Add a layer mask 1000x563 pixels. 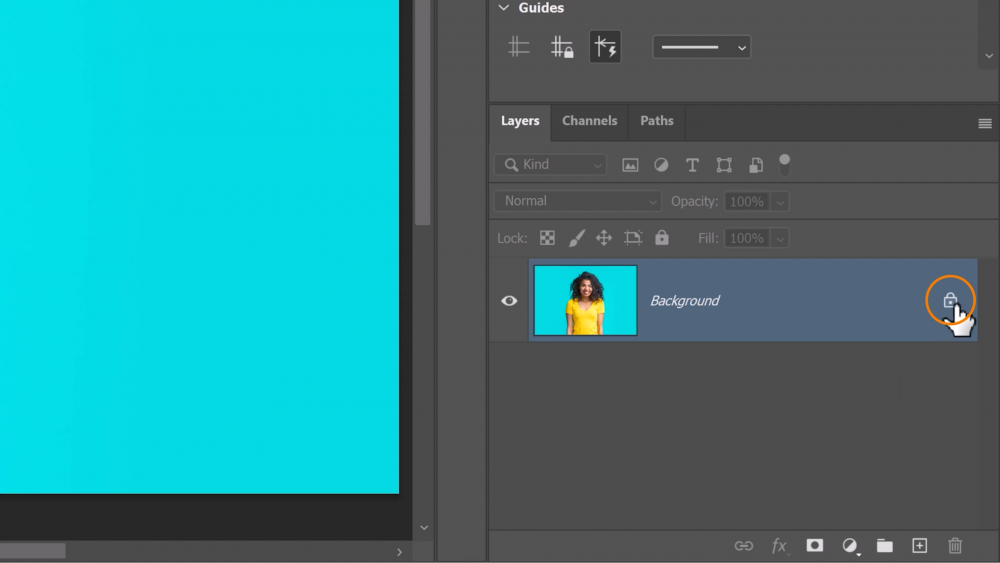[x=814, y=546]
